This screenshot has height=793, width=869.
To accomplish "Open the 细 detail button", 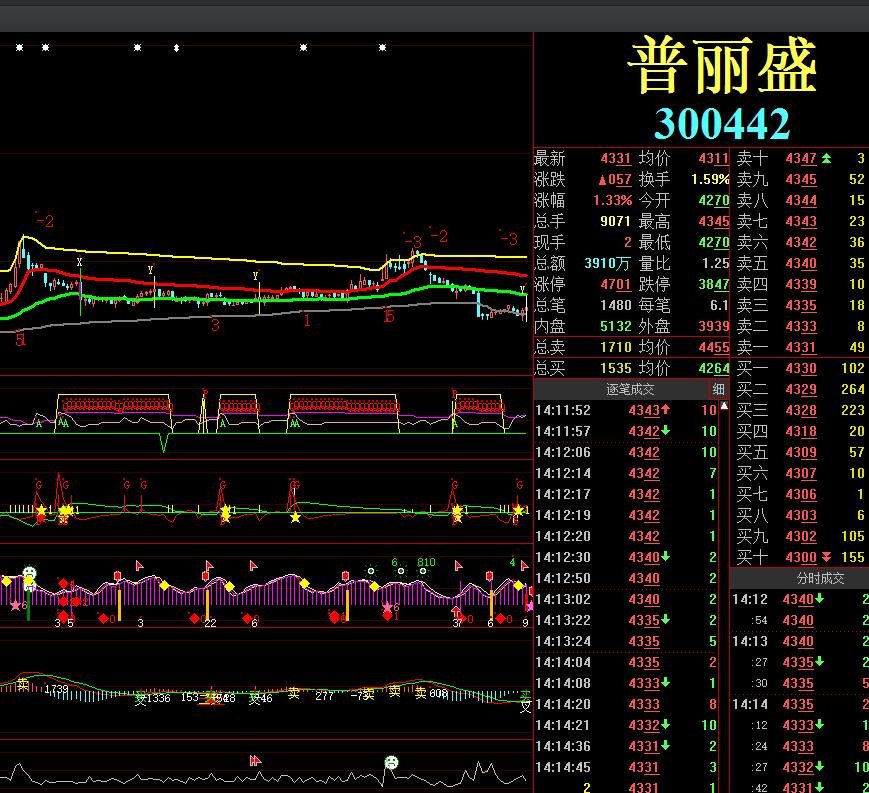I will pyautogui.click(x=718, y=390).
